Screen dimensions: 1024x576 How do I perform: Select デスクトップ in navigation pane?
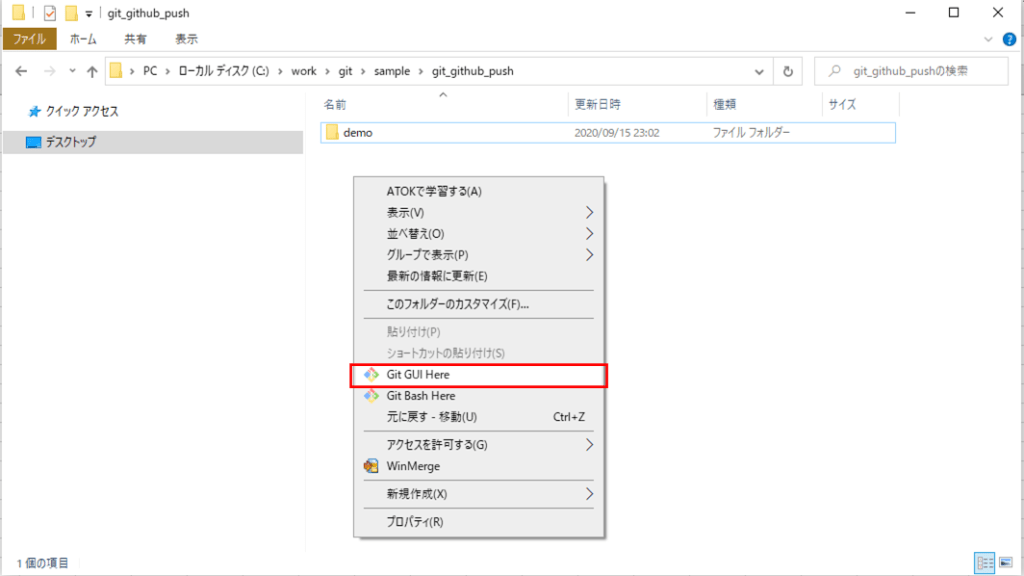pyautogui.click(x=70, y=143)
